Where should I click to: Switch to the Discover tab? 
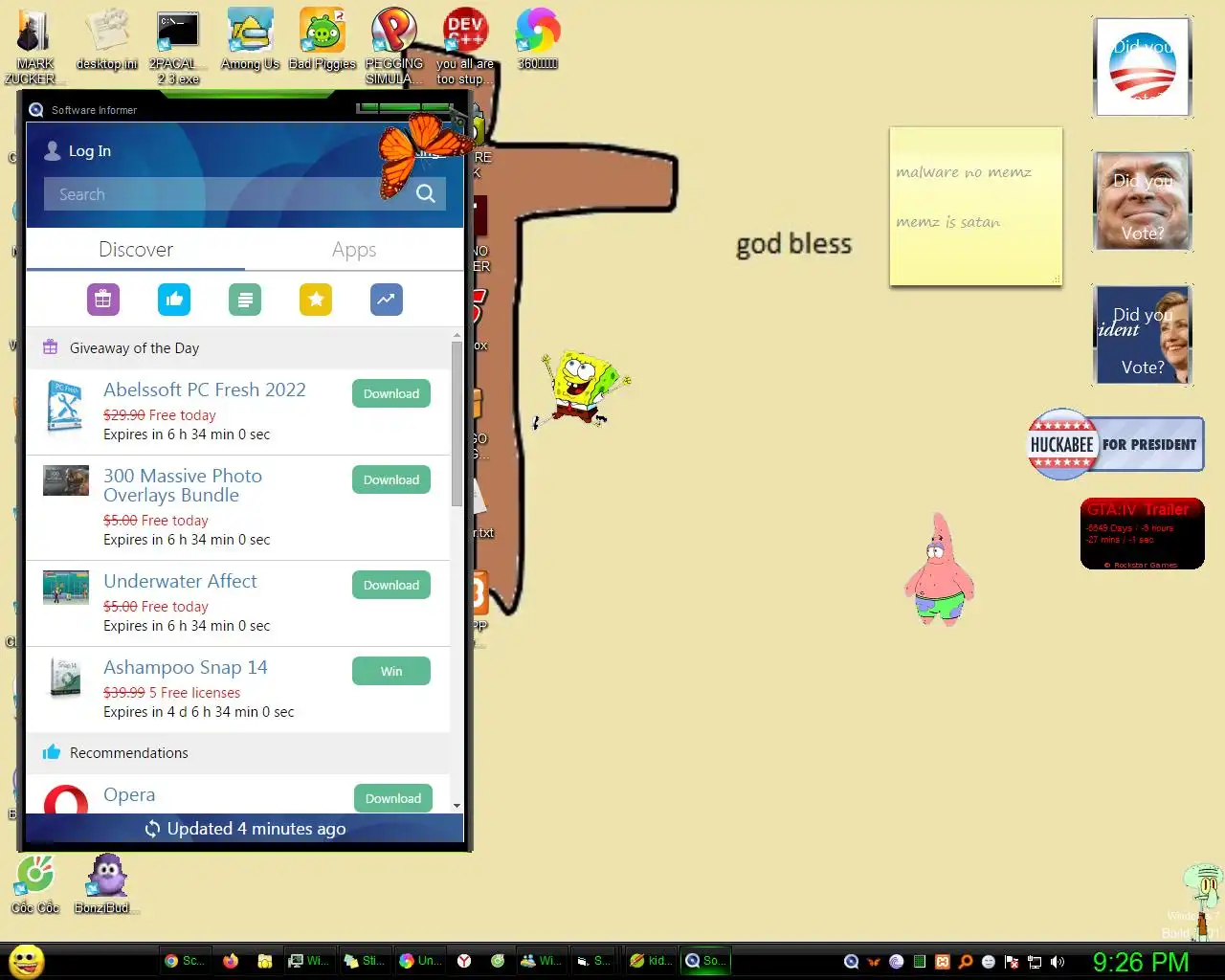[136, 250]
